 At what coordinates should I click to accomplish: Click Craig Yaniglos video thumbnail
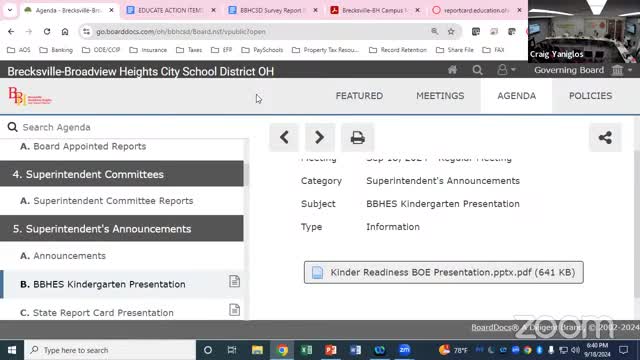tap(584, 31)
